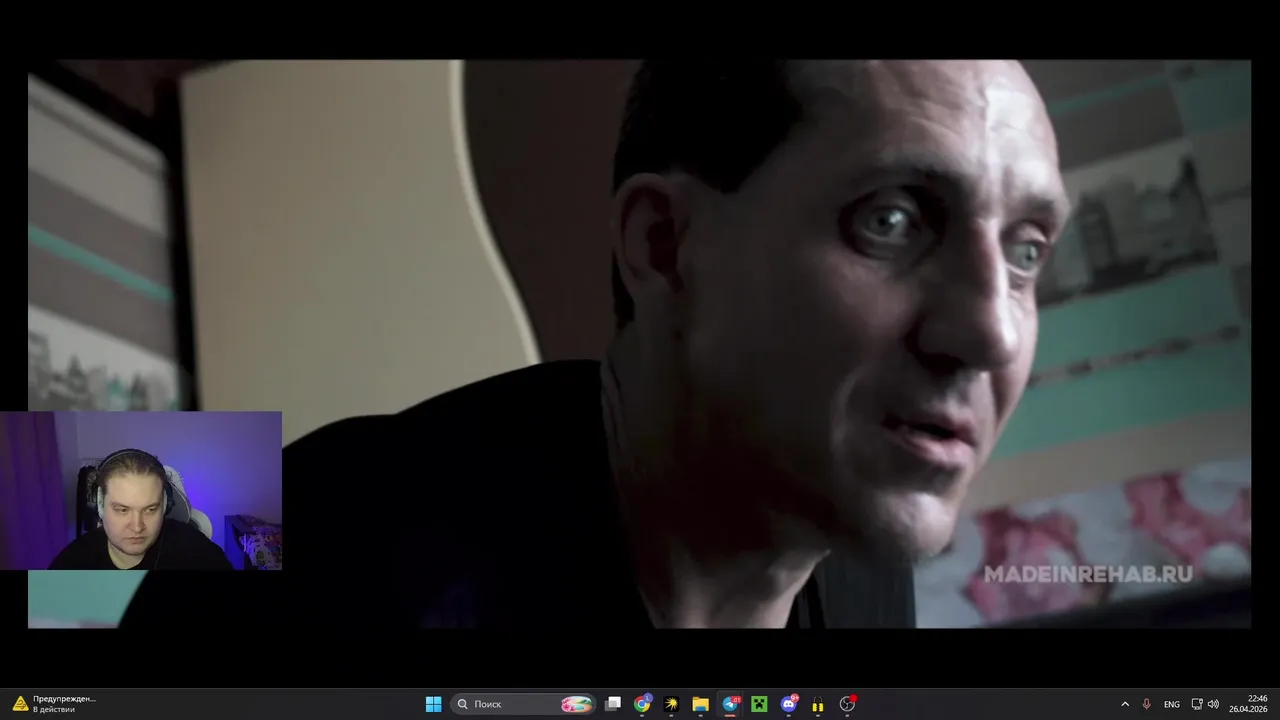
Task: Click the Поиск search box in taskbar
Action: (x=524, y=704)
